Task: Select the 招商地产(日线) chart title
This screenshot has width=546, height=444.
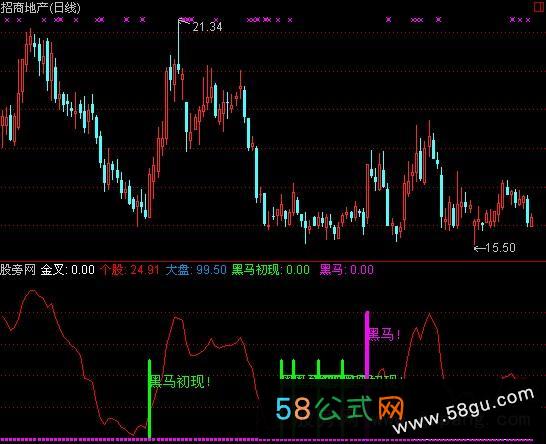Action: point(40,8)
